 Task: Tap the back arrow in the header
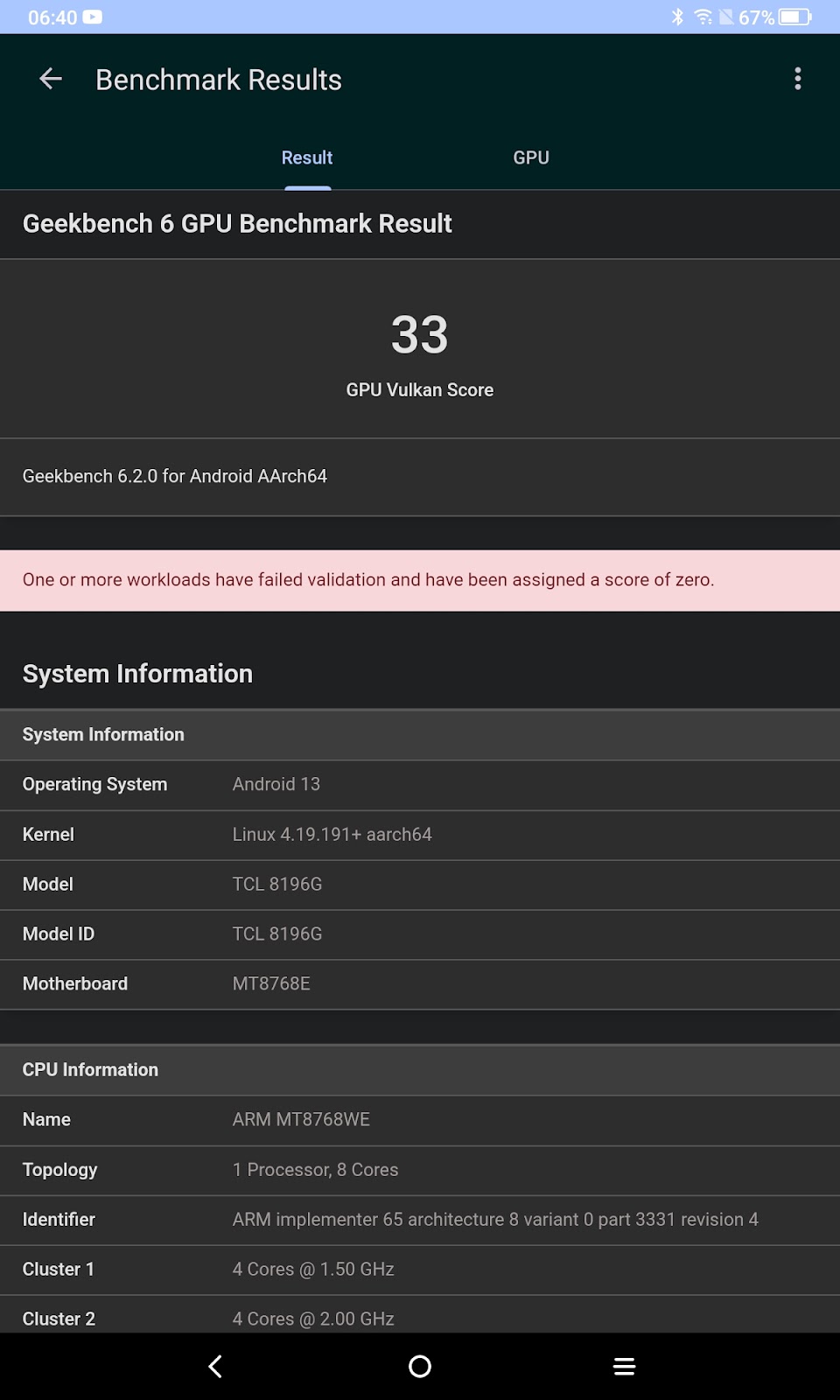point(51,79)
